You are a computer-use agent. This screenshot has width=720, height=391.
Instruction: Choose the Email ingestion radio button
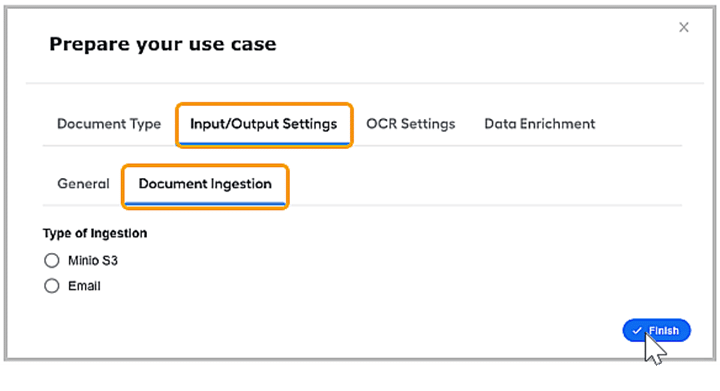52,285
